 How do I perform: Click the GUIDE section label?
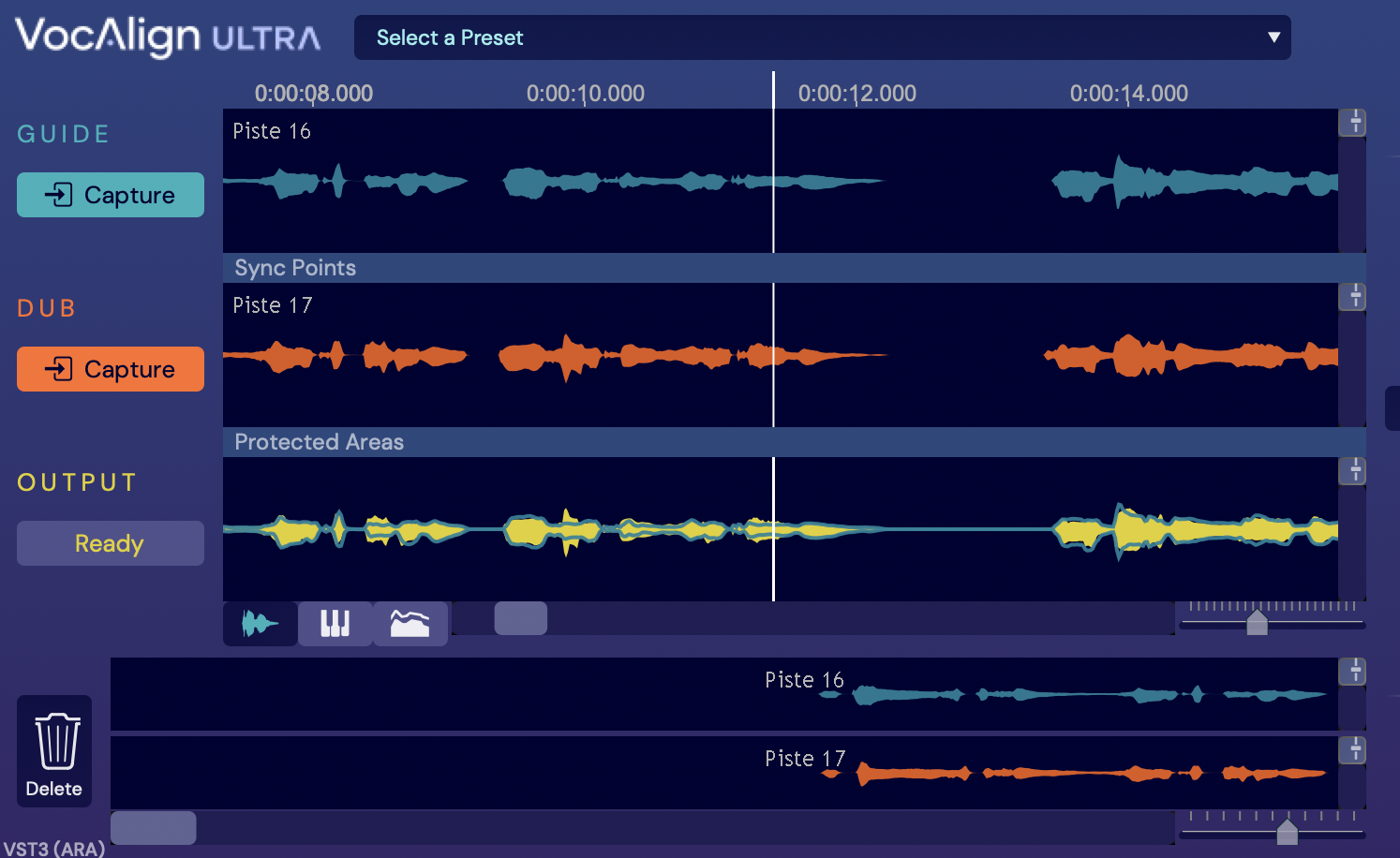click(x=64, y=134)
